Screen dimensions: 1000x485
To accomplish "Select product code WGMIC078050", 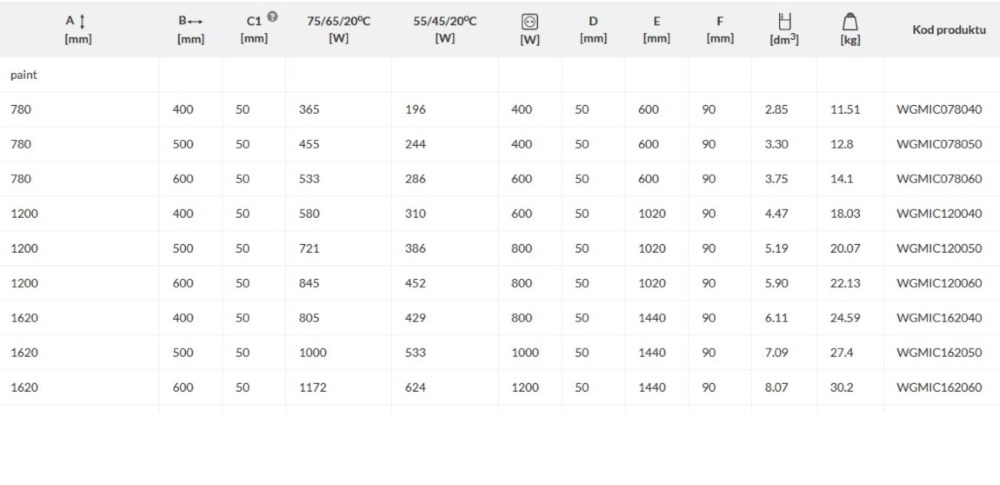I will click(x=939, y=144).
